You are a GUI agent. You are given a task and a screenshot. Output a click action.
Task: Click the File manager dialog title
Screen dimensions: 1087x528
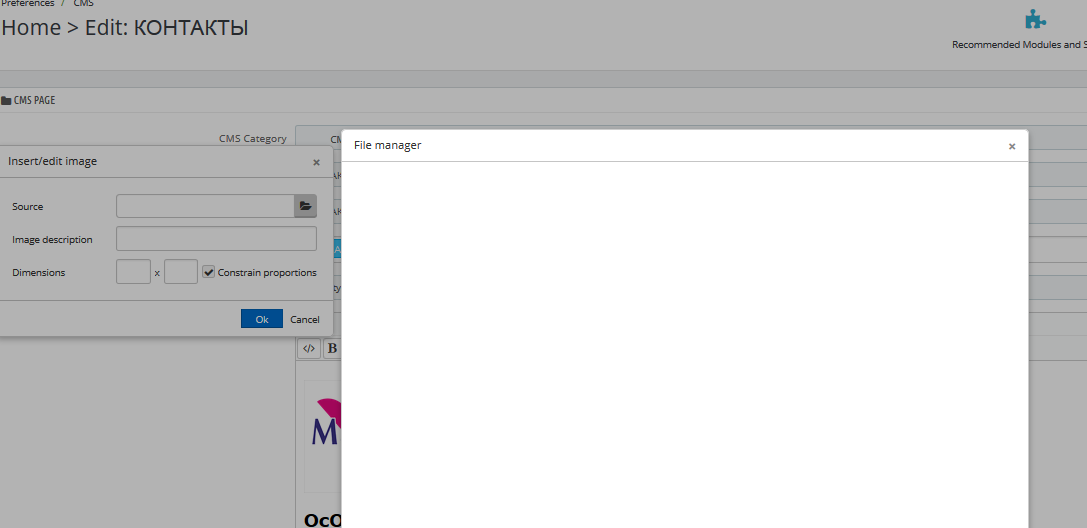[x=388, y=145]
